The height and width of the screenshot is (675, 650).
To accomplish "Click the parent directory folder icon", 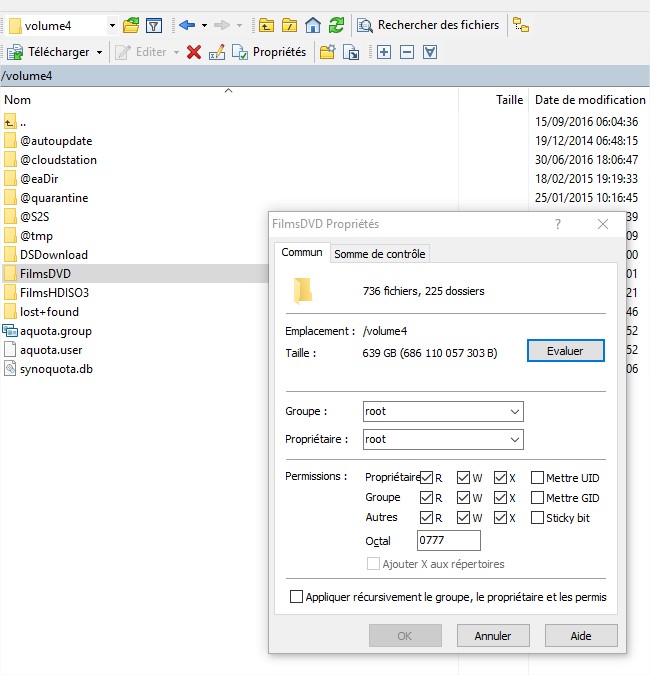I will click(267, 25).
